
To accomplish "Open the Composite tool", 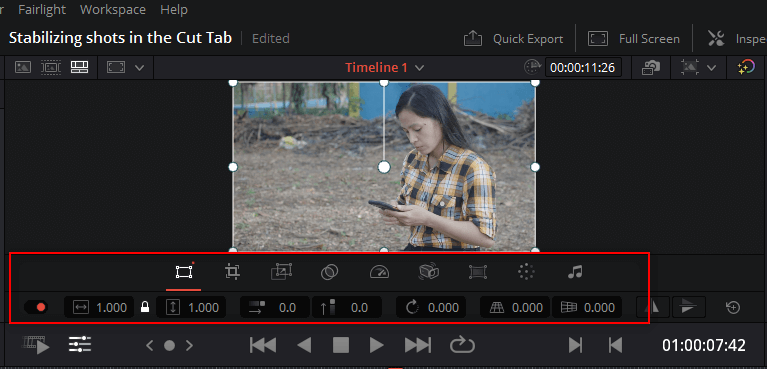I will point(330,272).
